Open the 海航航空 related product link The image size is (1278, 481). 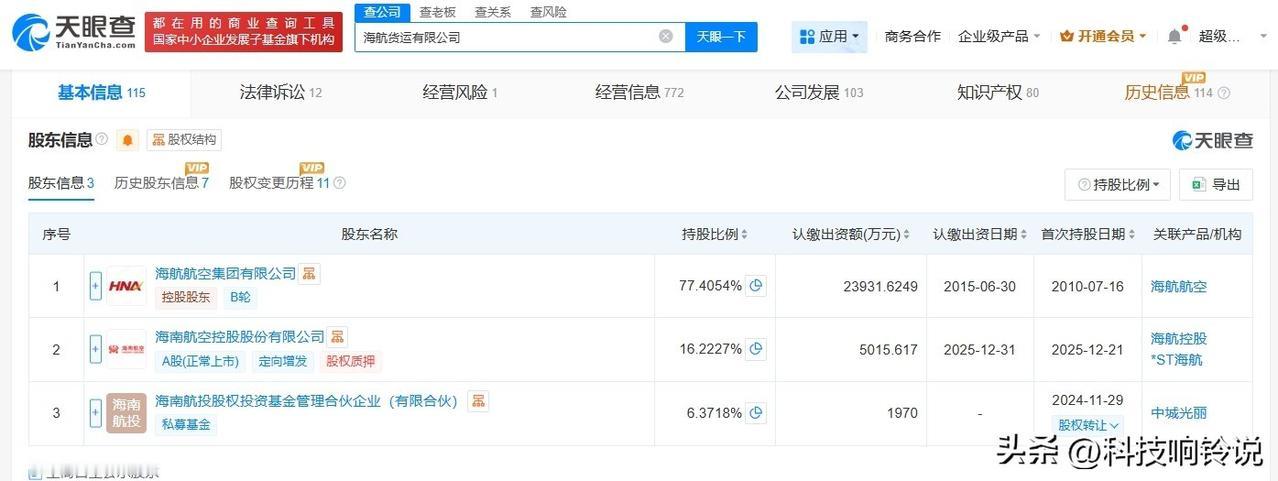(1179, 286)
